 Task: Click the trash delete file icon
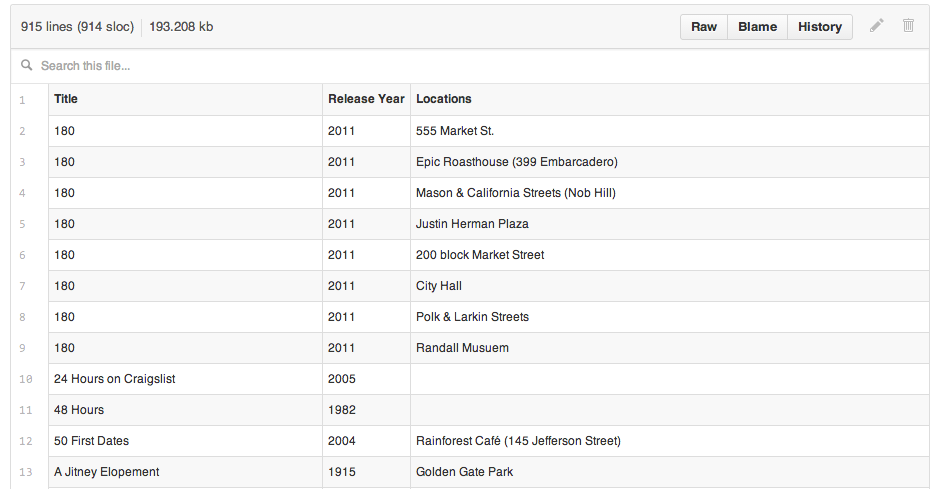coord(908,26)
